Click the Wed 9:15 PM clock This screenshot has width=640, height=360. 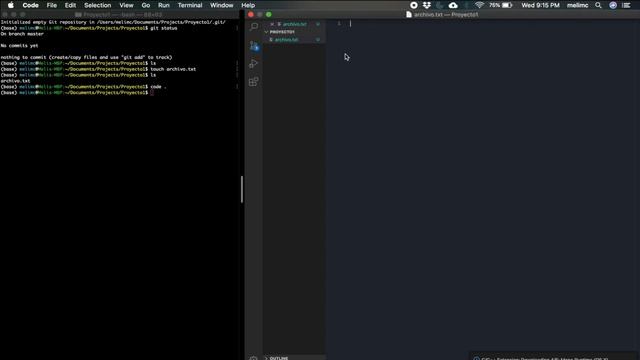(x=540, y=5)
